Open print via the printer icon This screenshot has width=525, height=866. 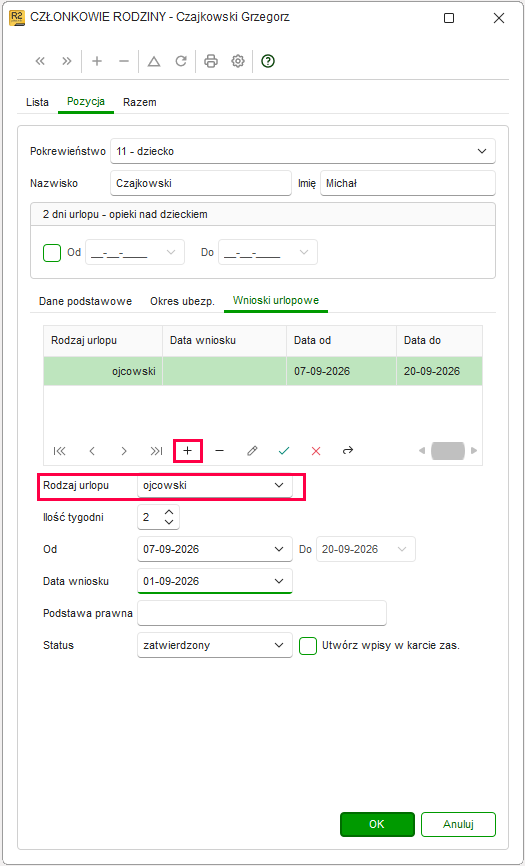point(211,61)
